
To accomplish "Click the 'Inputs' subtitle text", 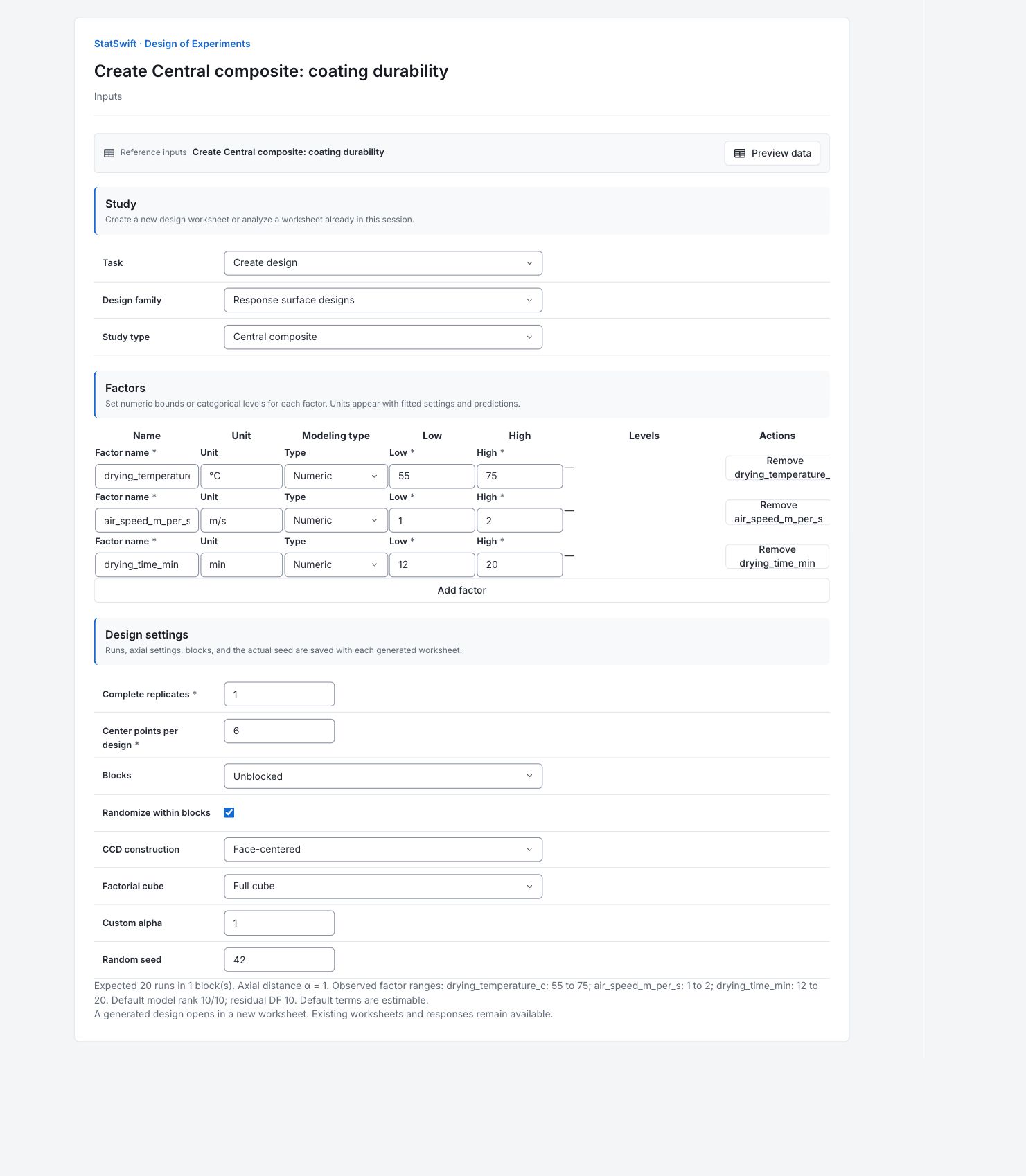I will [x=108, y=96].
